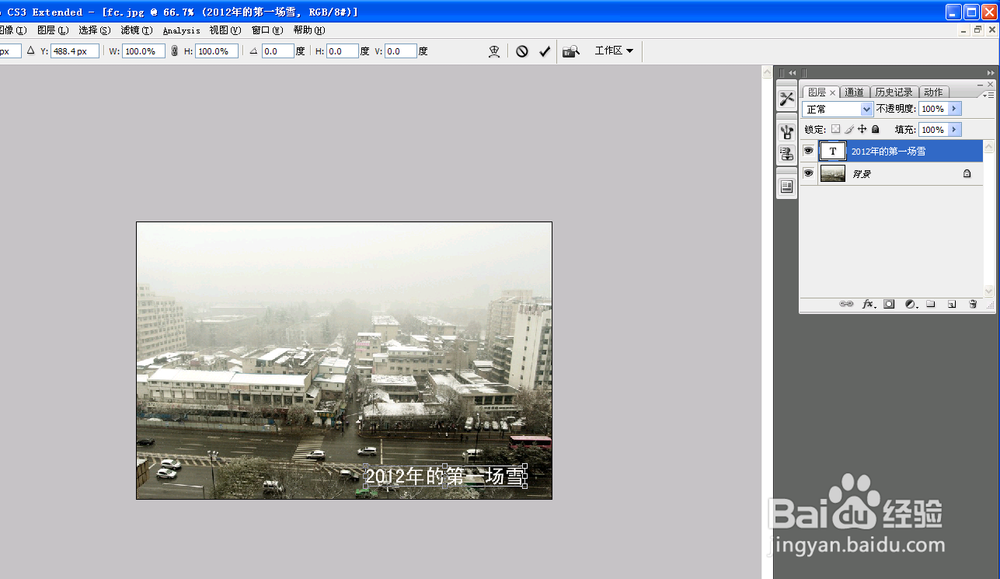
Task: Toggle visibility of the 背景 layer
Action: pyautogui.click(x=808, y=172)
